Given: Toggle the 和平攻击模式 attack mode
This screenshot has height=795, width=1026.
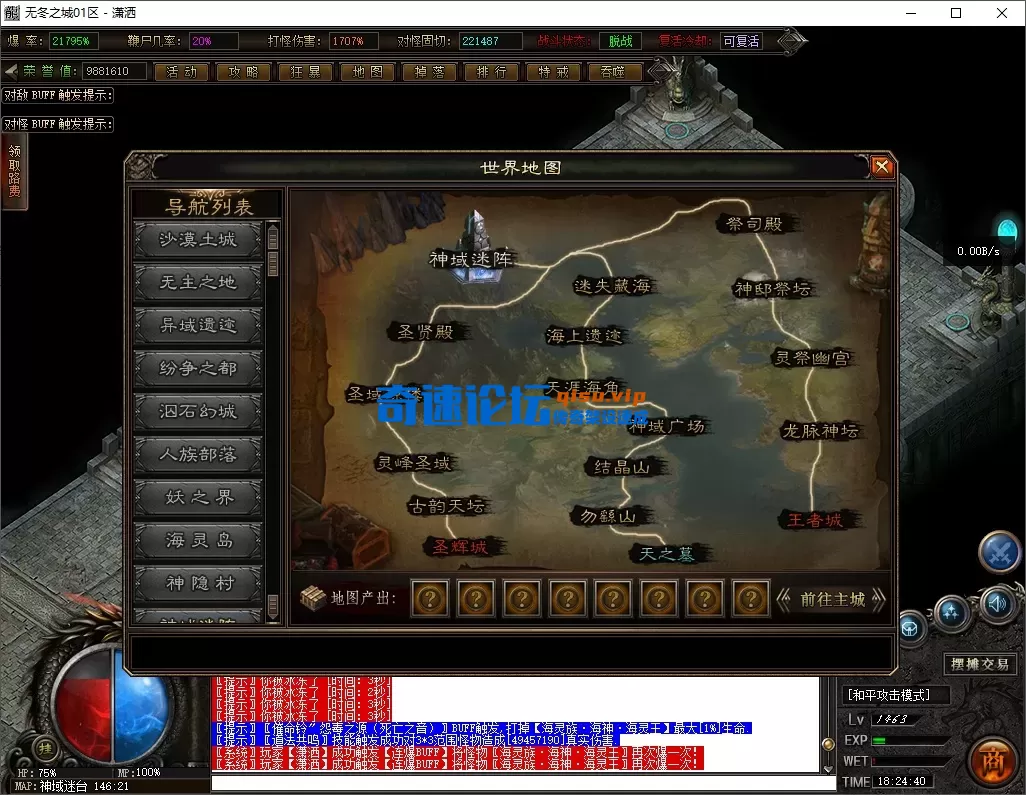Looking at the screenshot, I should (889, 695).
